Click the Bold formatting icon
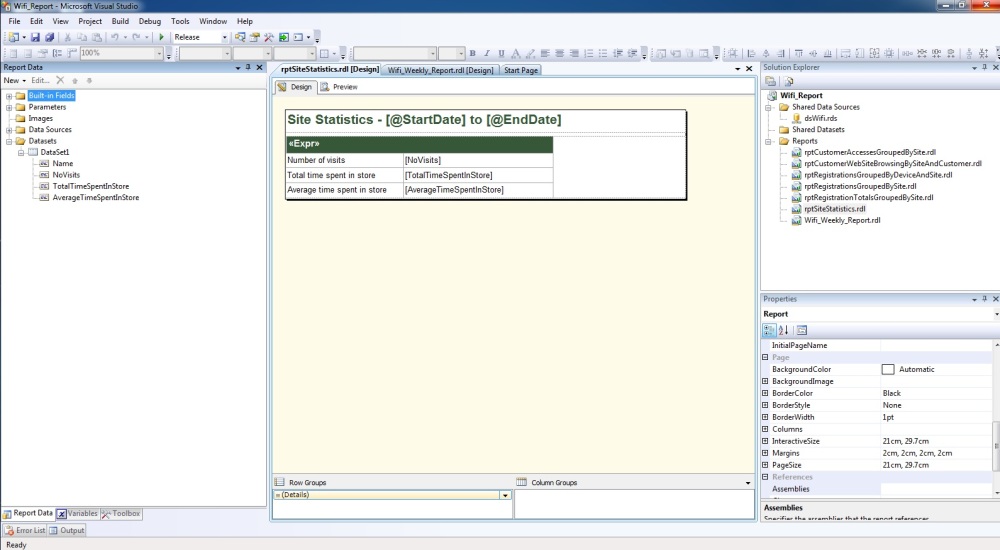The height and width of the screenshot is (550, 1000). [473, 53]
